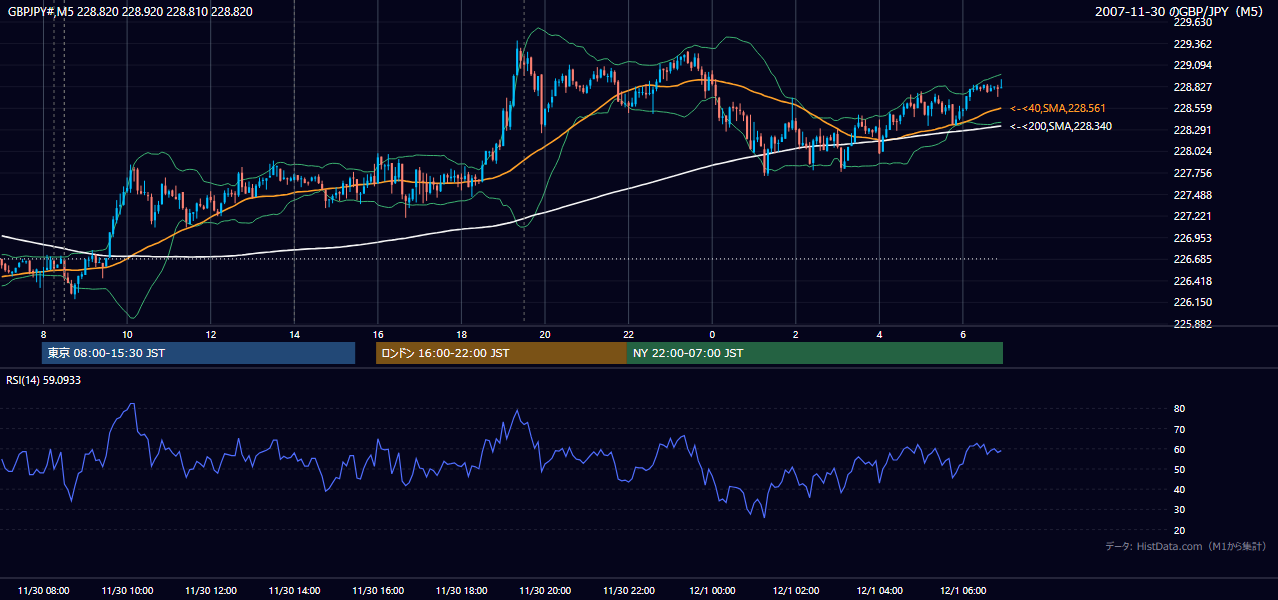Image resolution: width=1278 pixels, height=600 pixels.
Task: Click the 11/30 20:00 date axis label
Action: tap(545, 591)
